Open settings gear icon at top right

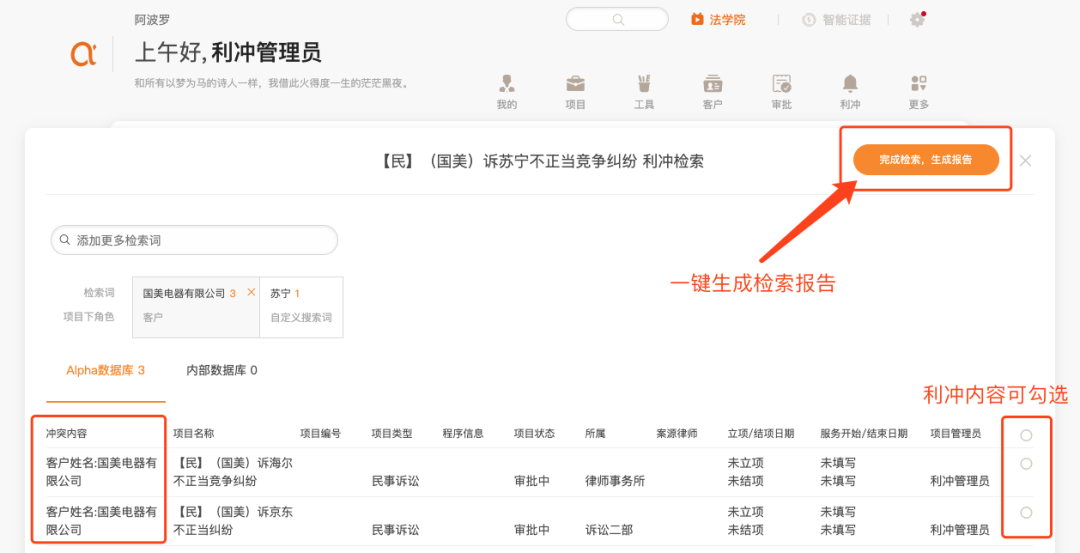pos(917,20)
